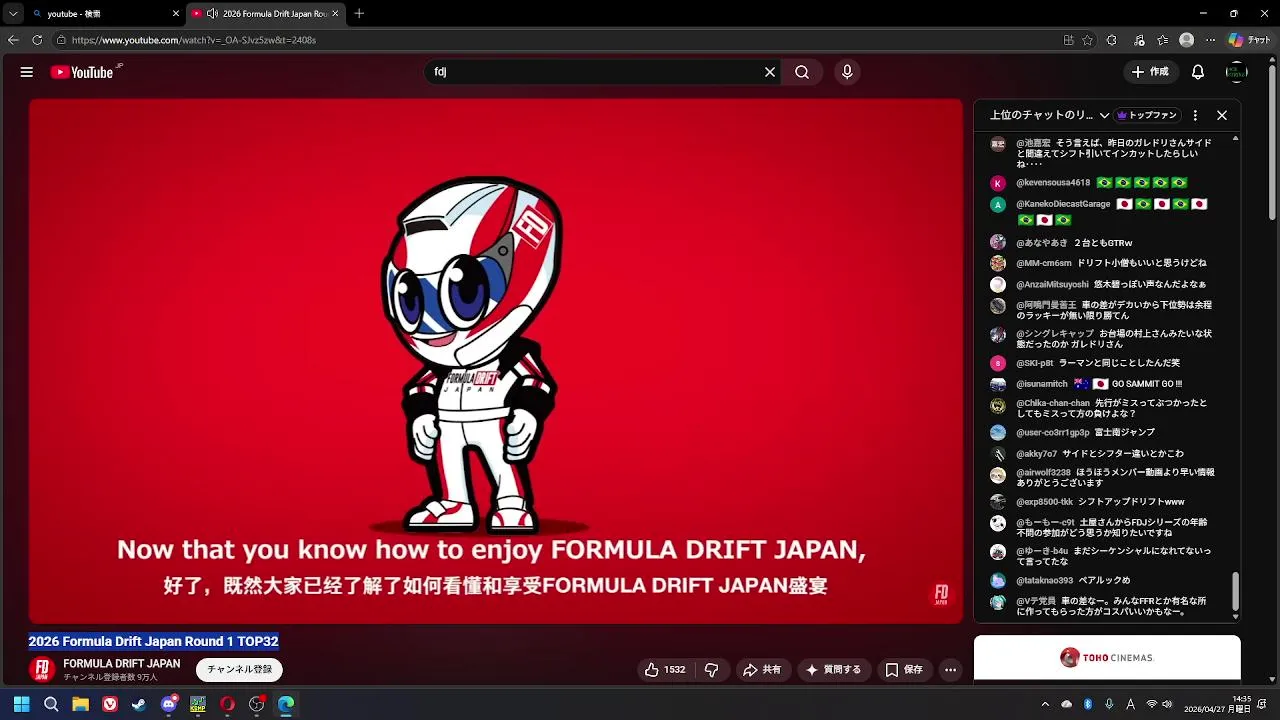Close the live chat replay panel

1222,115
